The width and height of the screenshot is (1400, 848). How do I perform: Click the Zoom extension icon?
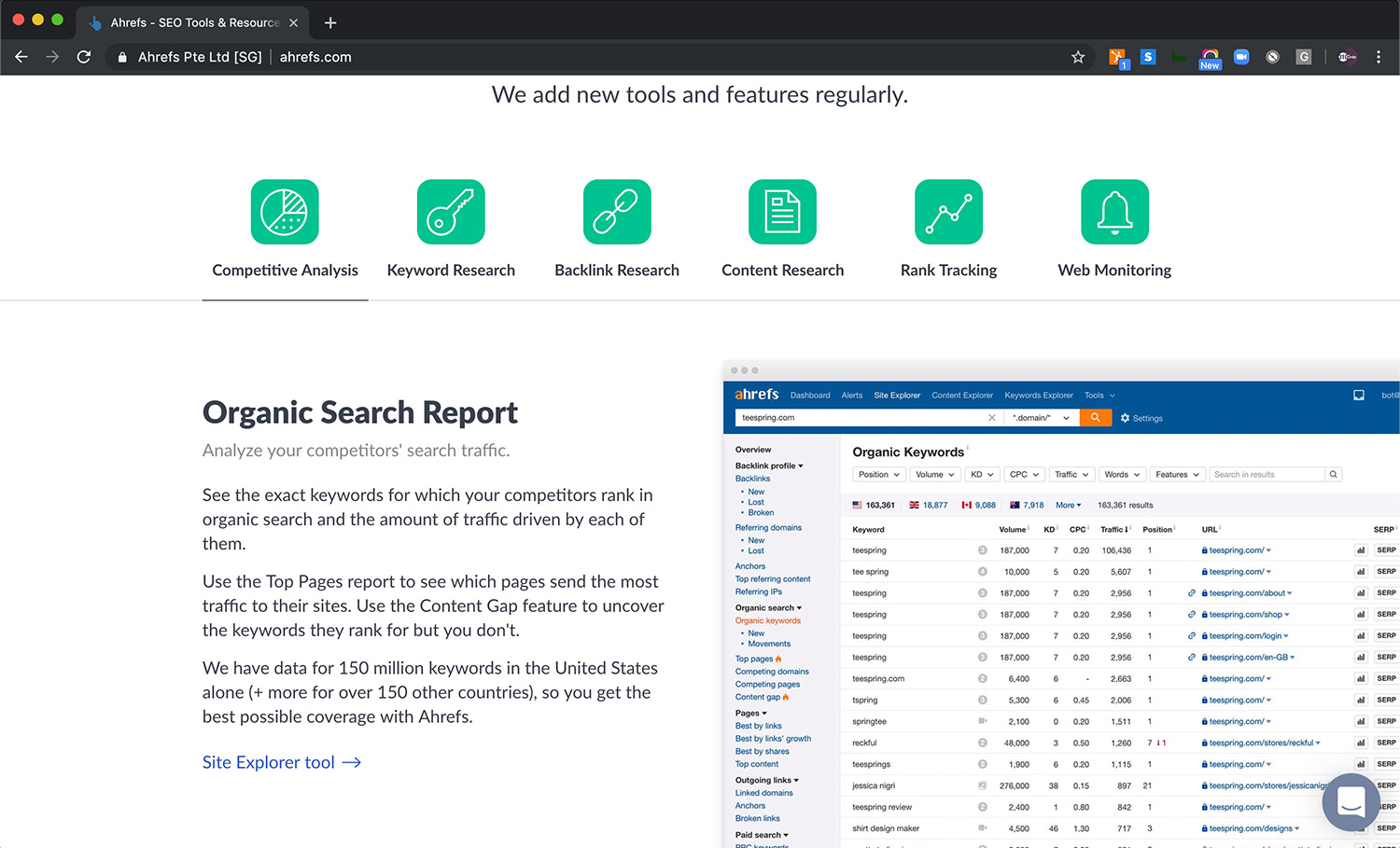(1241, 57)
